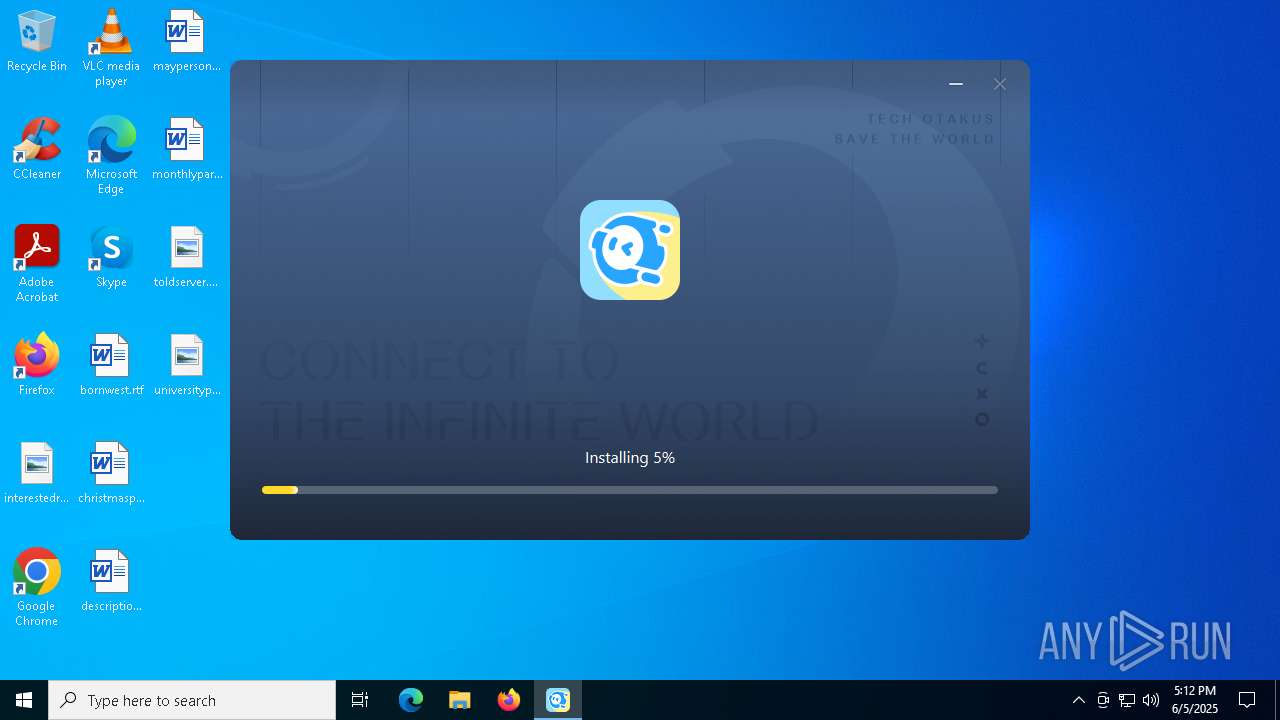This screenshot has width=1280, height=720.
Task: Open the CCleaner desktop shortcut
Action: pyautogui.click(x=37, y=150)
